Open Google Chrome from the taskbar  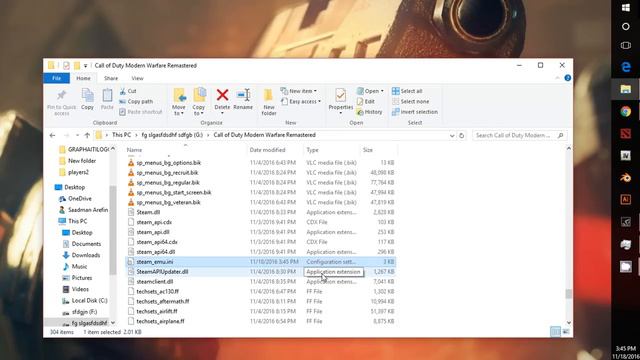[625, 111]
